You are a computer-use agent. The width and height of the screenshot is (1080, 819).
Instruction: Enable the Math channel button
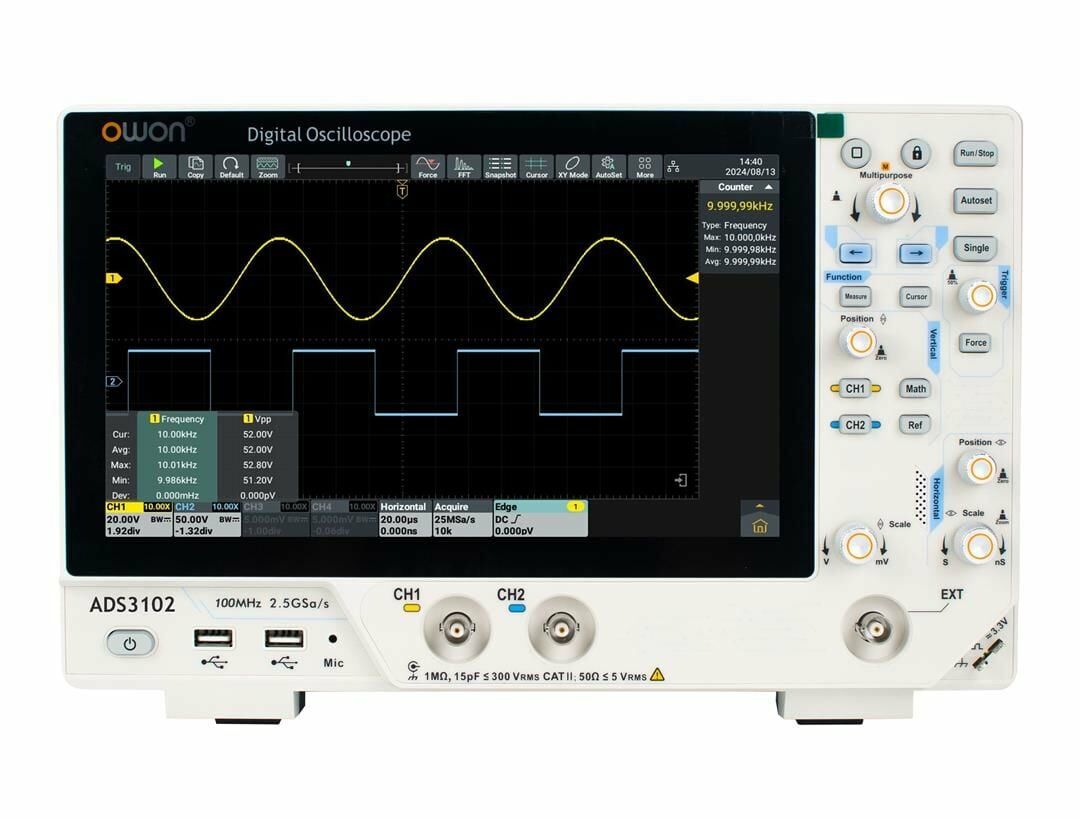click(x=914, y=388)
